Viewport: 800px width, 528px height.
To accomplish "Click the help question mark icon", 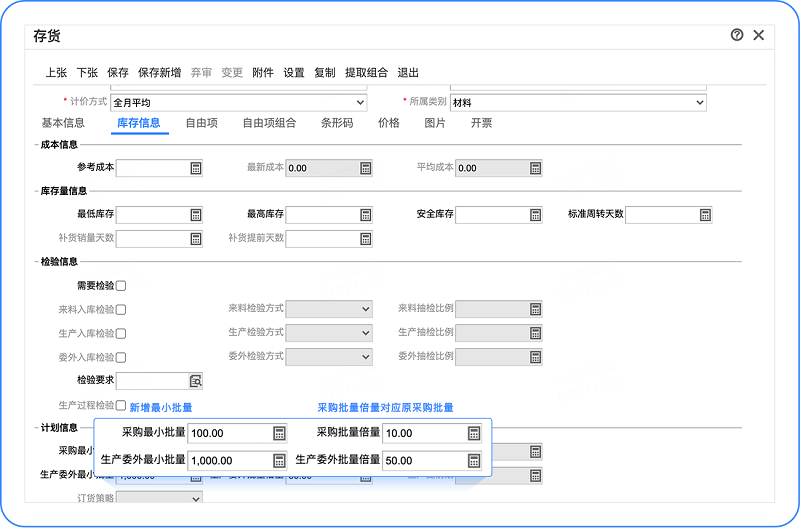I will pos(737,35).
